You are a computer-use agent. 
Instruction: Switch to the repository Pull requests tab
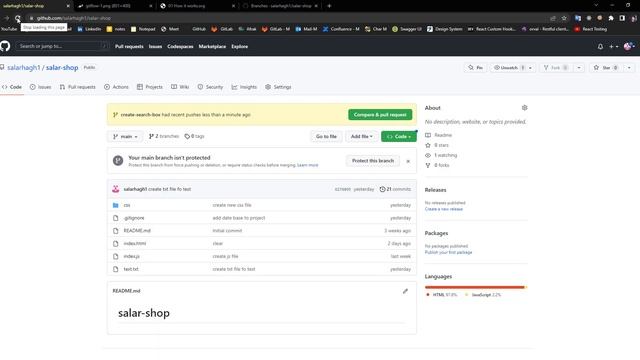coord(78,87)
